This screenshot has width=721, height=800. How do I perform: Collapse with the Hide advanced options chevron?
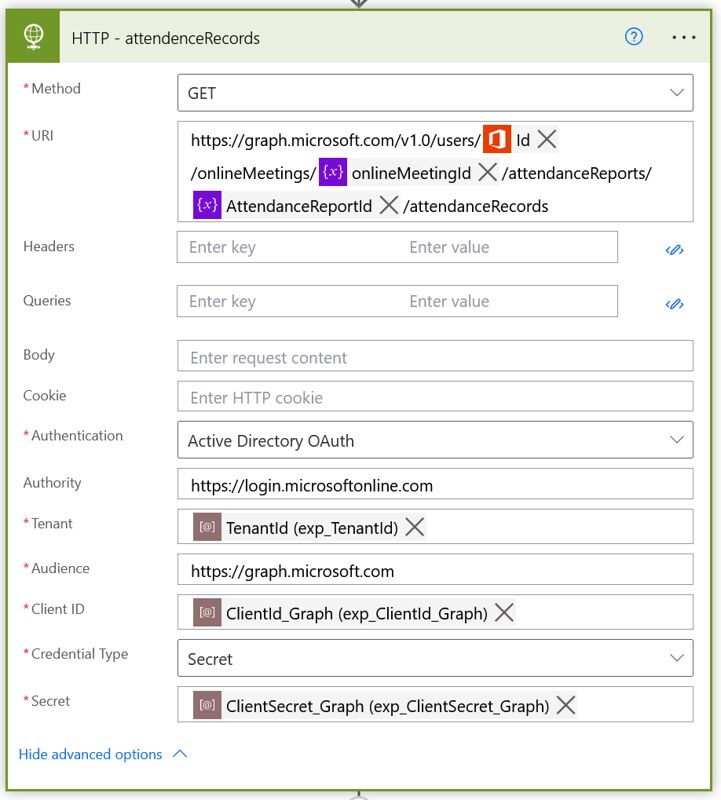[180, 754]
